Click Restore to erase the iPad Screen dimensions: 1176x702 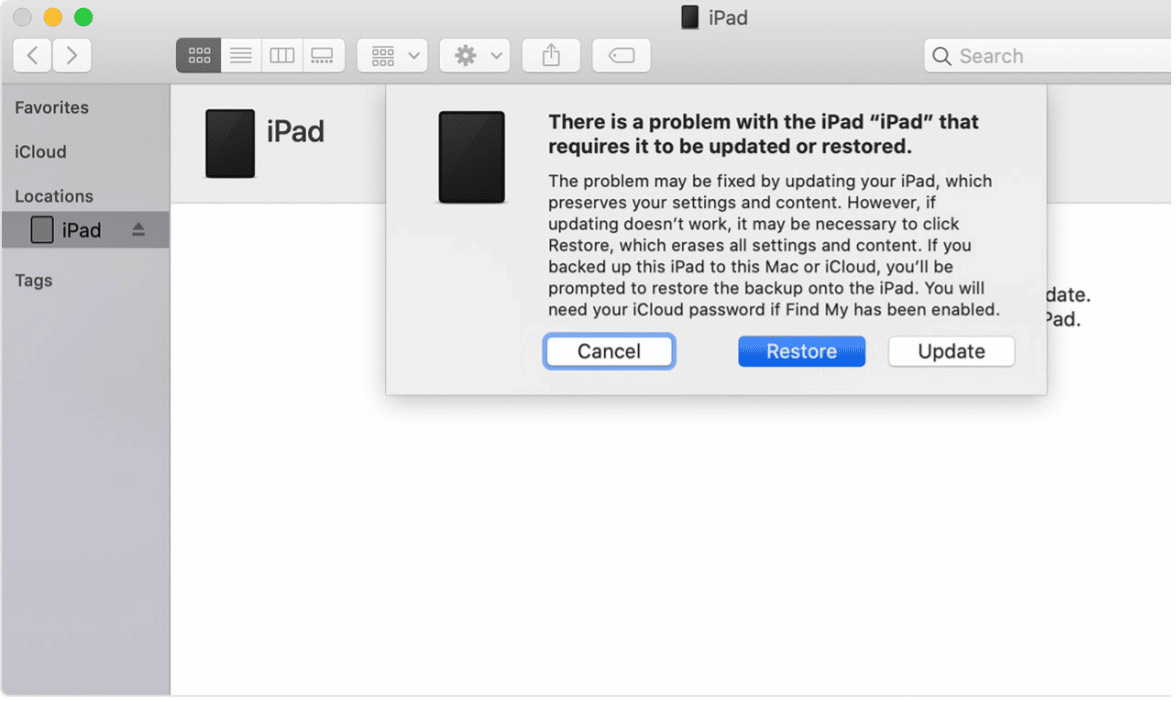click(x=801, y=351)
